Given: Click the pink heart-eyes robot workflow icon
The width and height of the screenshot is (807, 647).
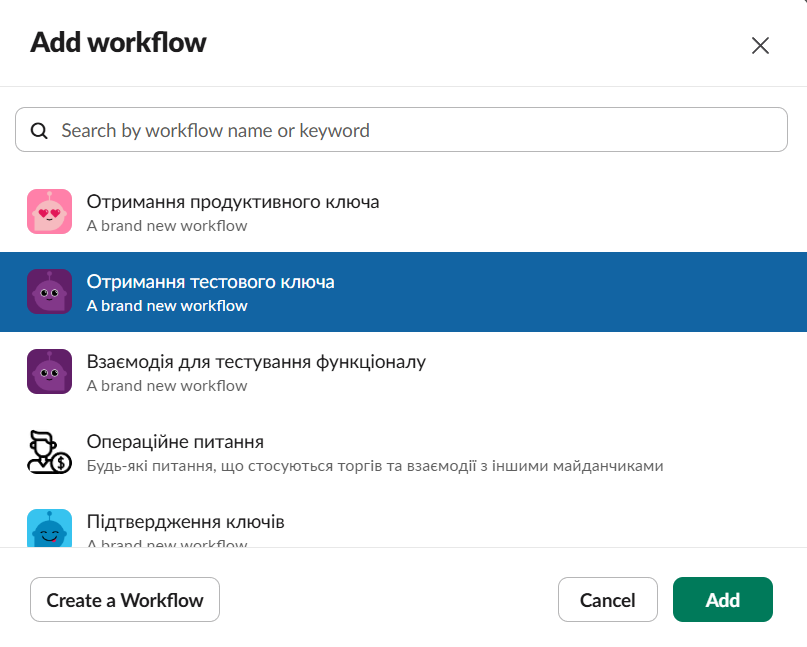Looking at the screenshot, I should click(49, 211).
